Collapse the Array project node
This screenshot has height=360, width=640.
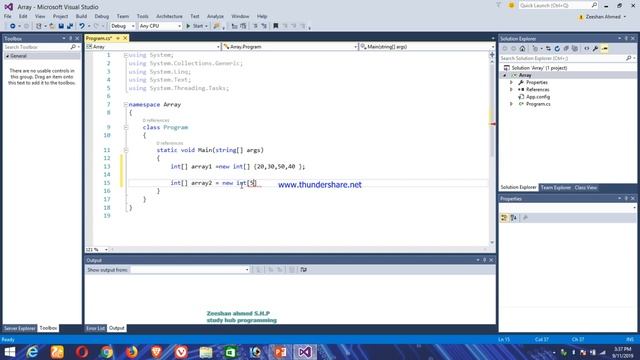(504, 76)
